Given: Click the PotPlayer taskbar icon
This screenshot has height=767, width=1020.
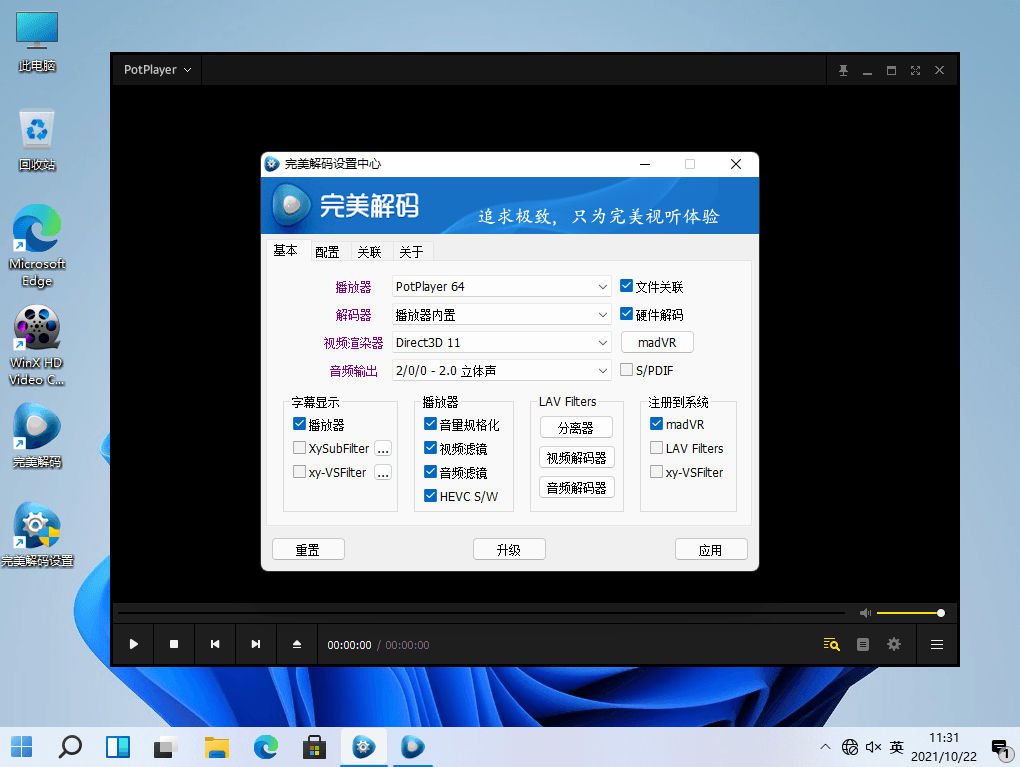Looking at the screenshot, I should tap(412, 747).
